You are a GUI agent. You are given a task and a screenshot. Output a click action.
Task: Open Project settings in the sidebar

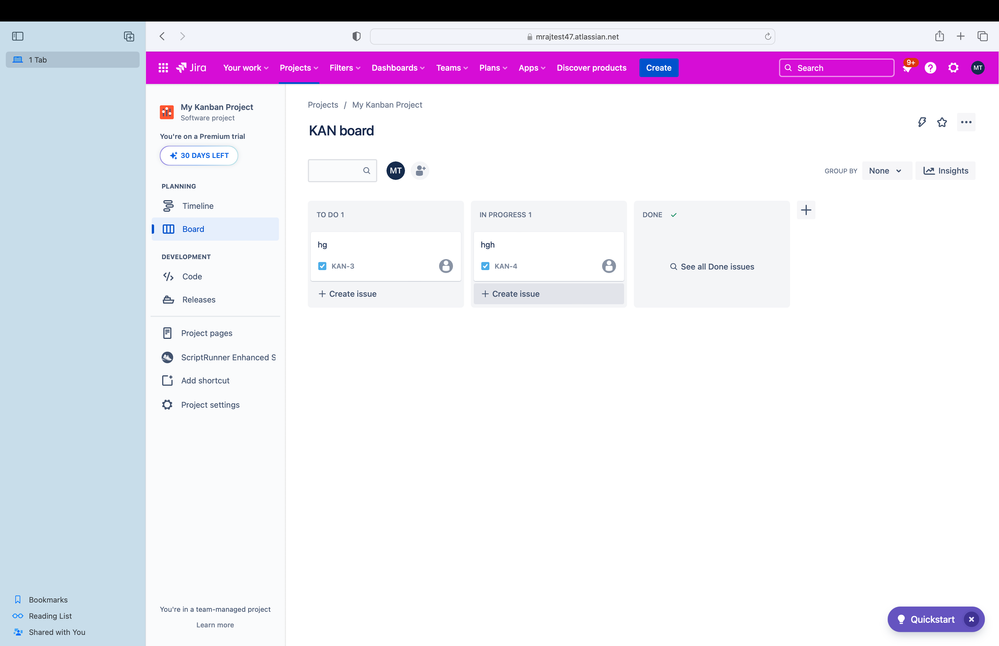[x=215, y=405]
